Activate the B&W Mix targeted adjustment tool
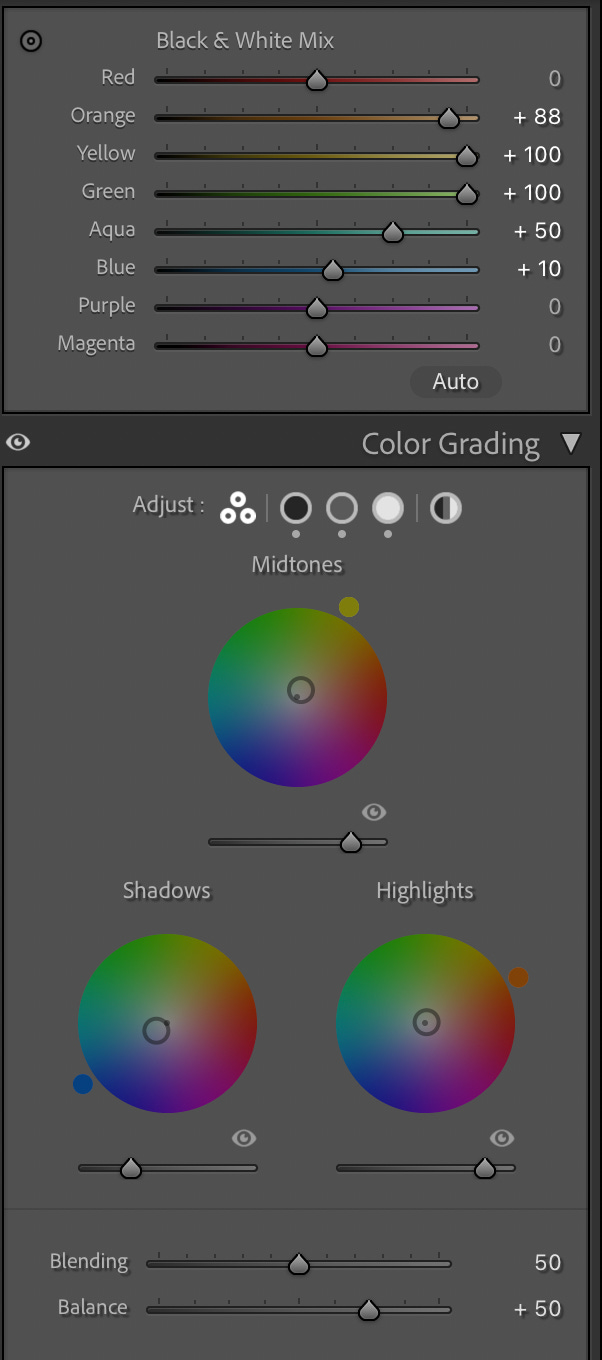Image resolution: width=602 pixels, height=1360 pixels. pos(31,41)
